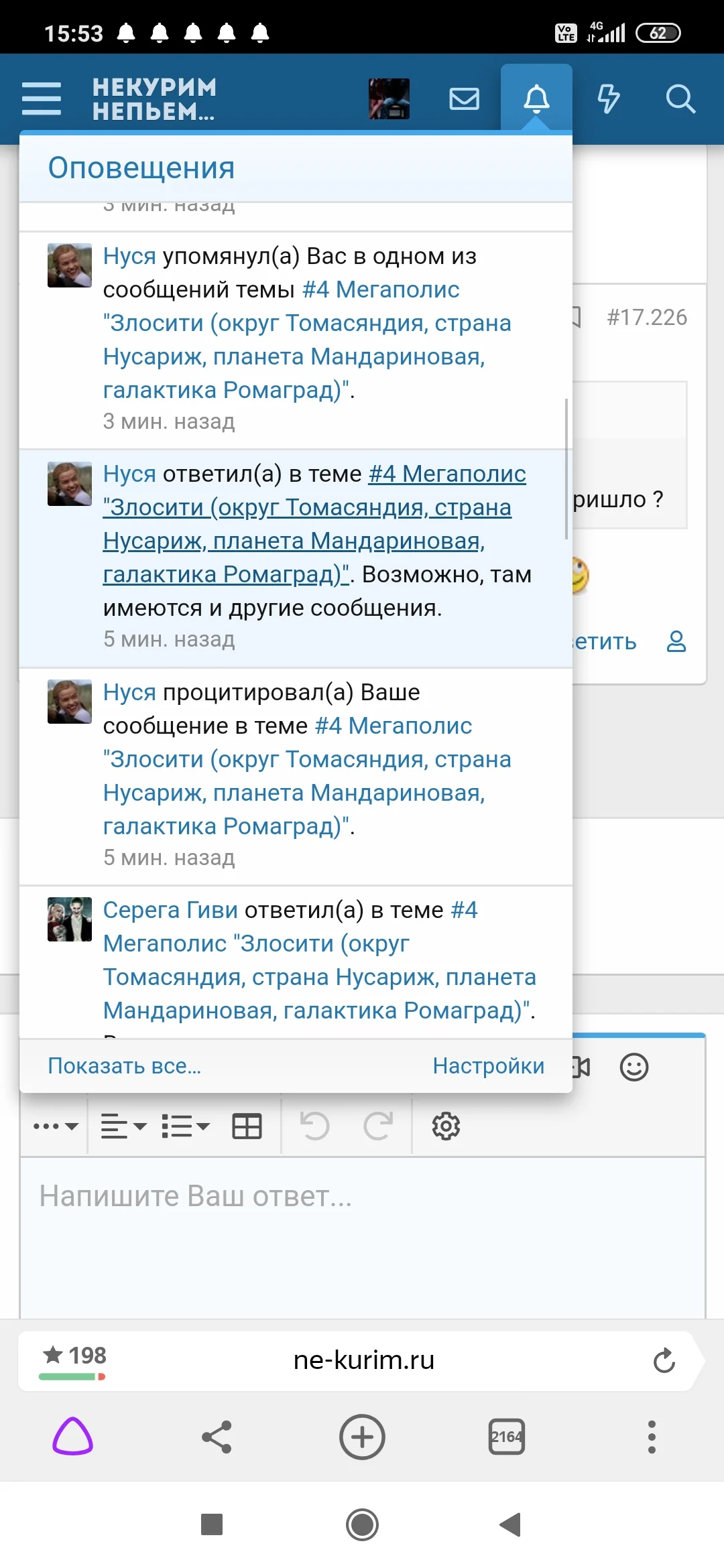
Task: Open the lightning bolt what's new icon
Action: coord(608,99)
